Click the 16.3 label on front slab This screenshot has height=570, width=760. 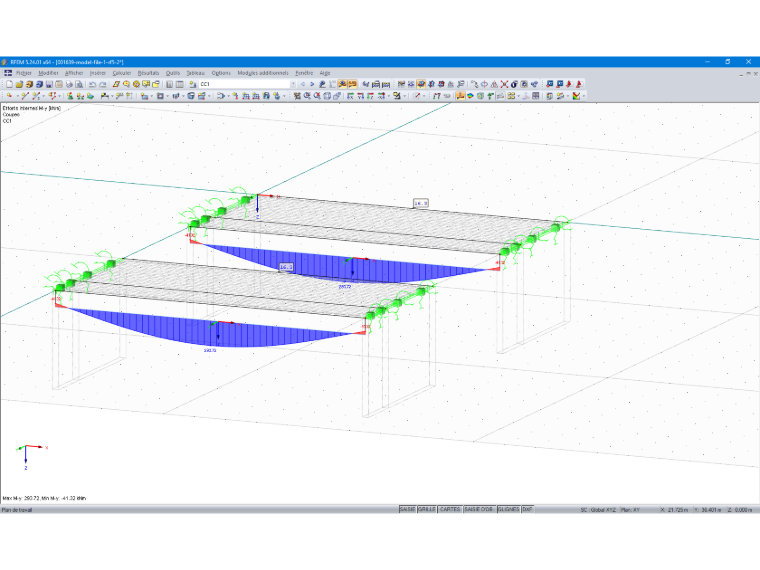[x=286, y=267]
